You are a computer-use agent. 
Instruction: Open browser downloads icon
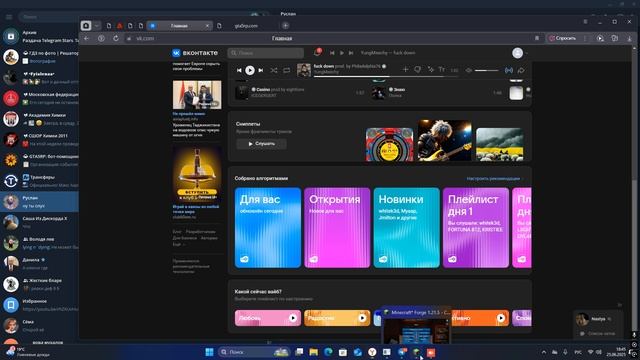pyautogui.click(x=629, y=38)
